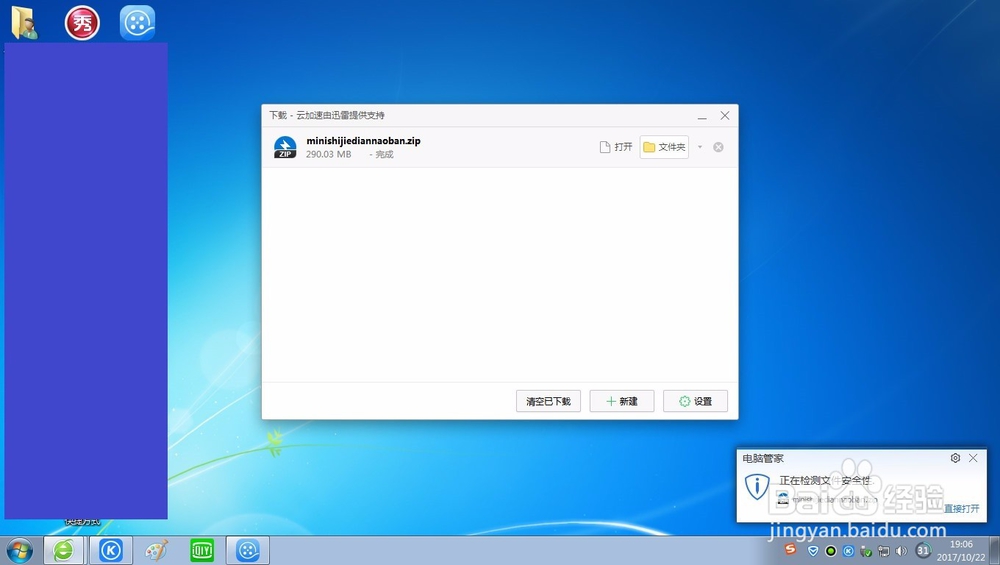
Task: Open the iQIYI app in taskbar
Action: point(202,550)
